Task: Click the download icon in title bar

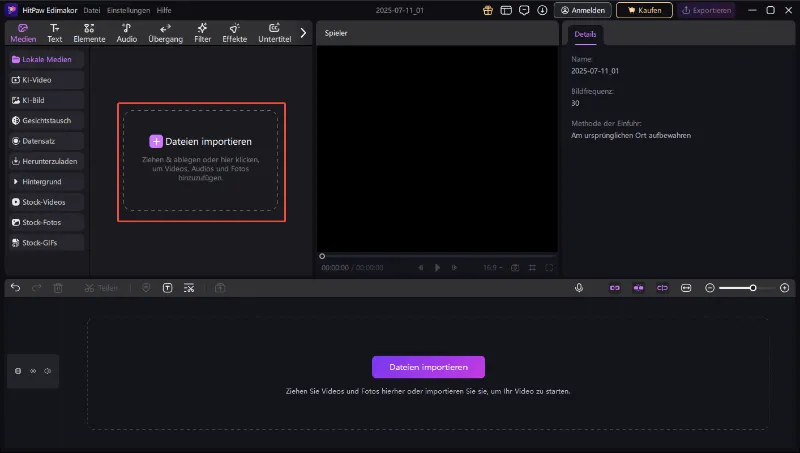Action: click(542, 10)
